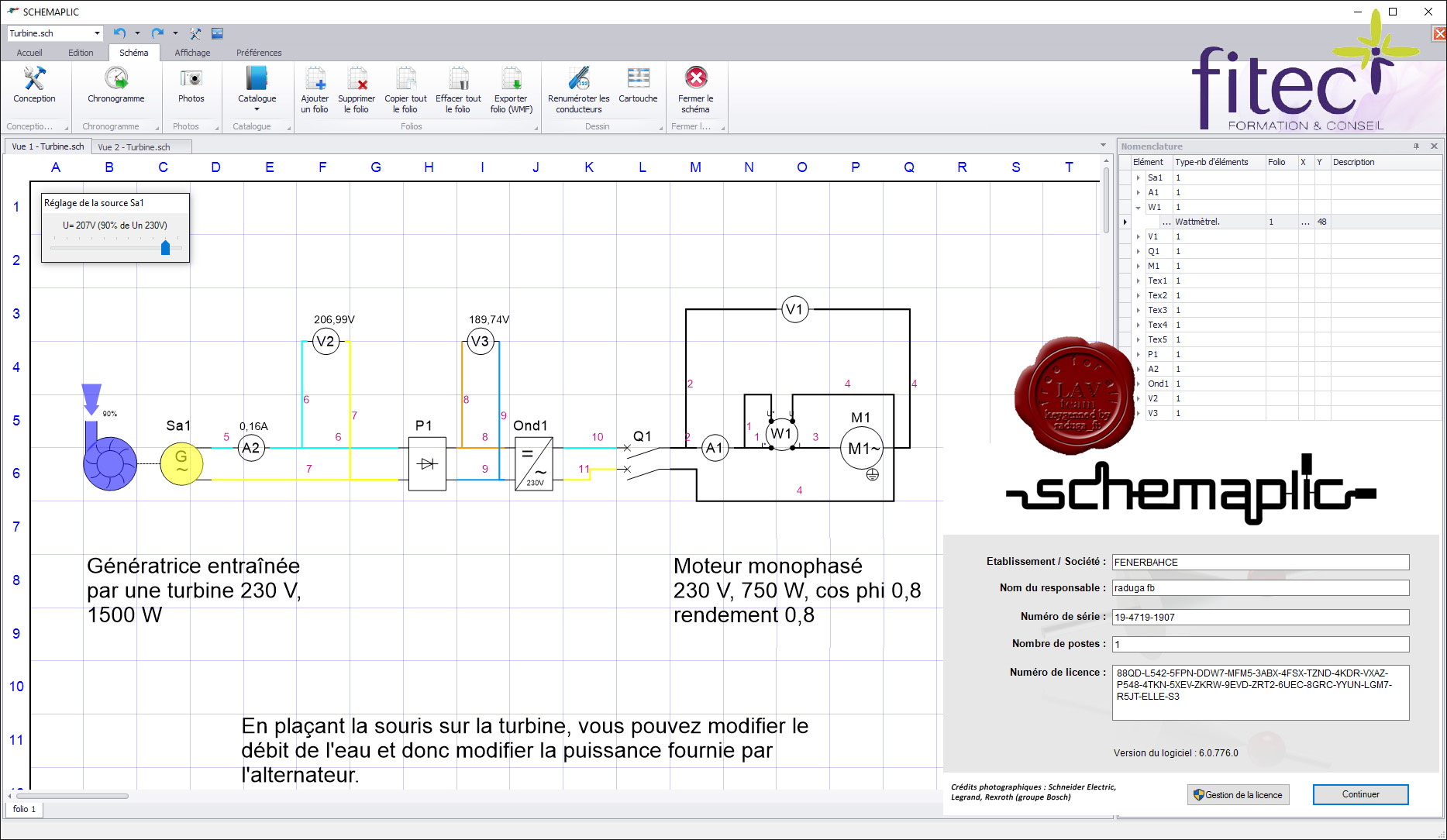This screenshot has width=1447, height=840.
Task: Click Copier tout le folio
Action: (x=405, y=90)
